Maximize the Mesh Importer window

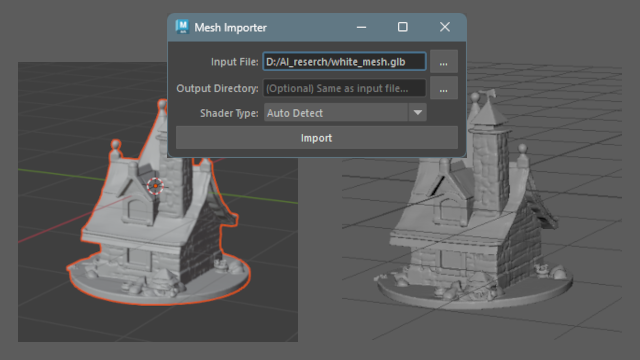tap(403, 27)
